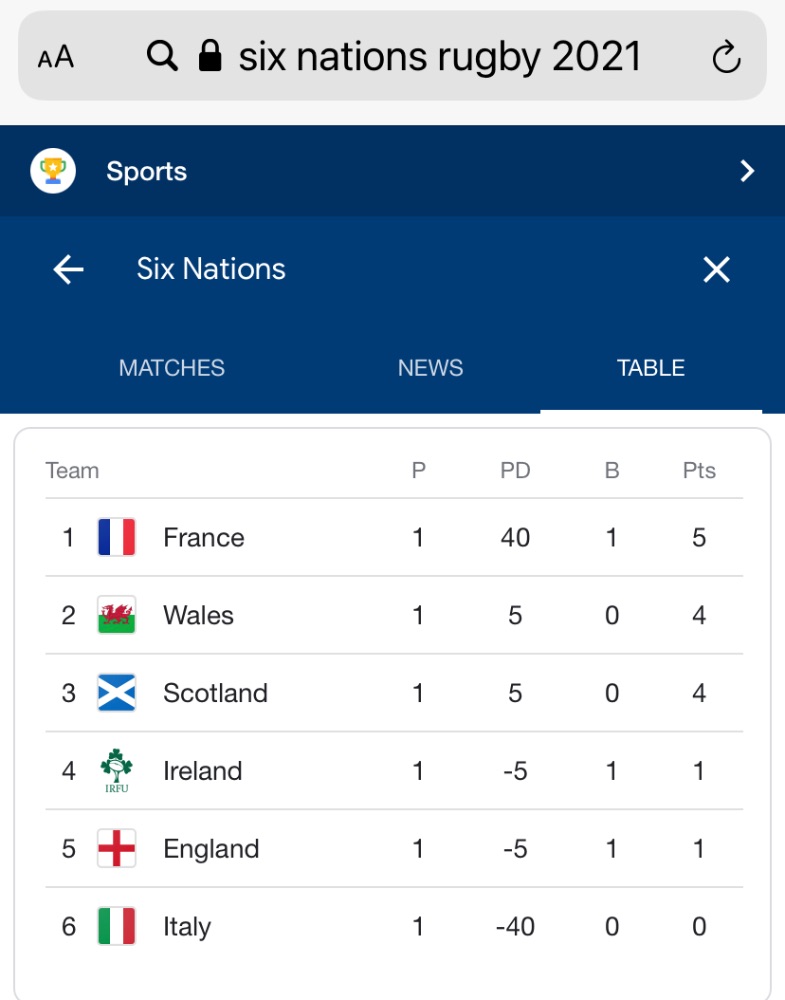
Task: Select the Table tab
Action: tap(651, 368)
